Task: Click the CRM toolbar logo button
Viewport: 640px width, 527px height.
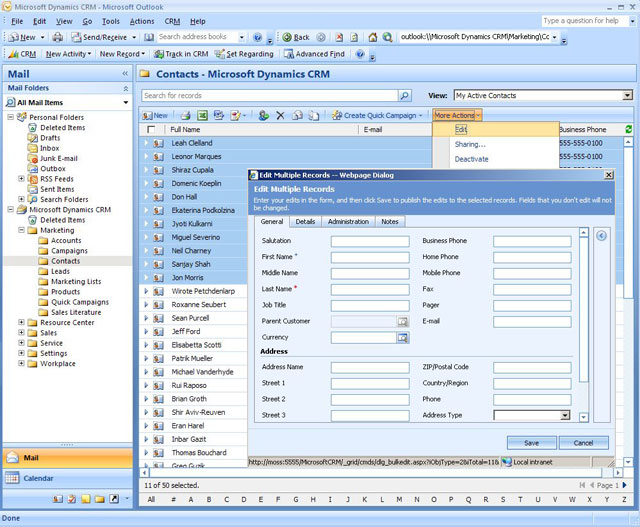Action: click(x=22, y=54)
